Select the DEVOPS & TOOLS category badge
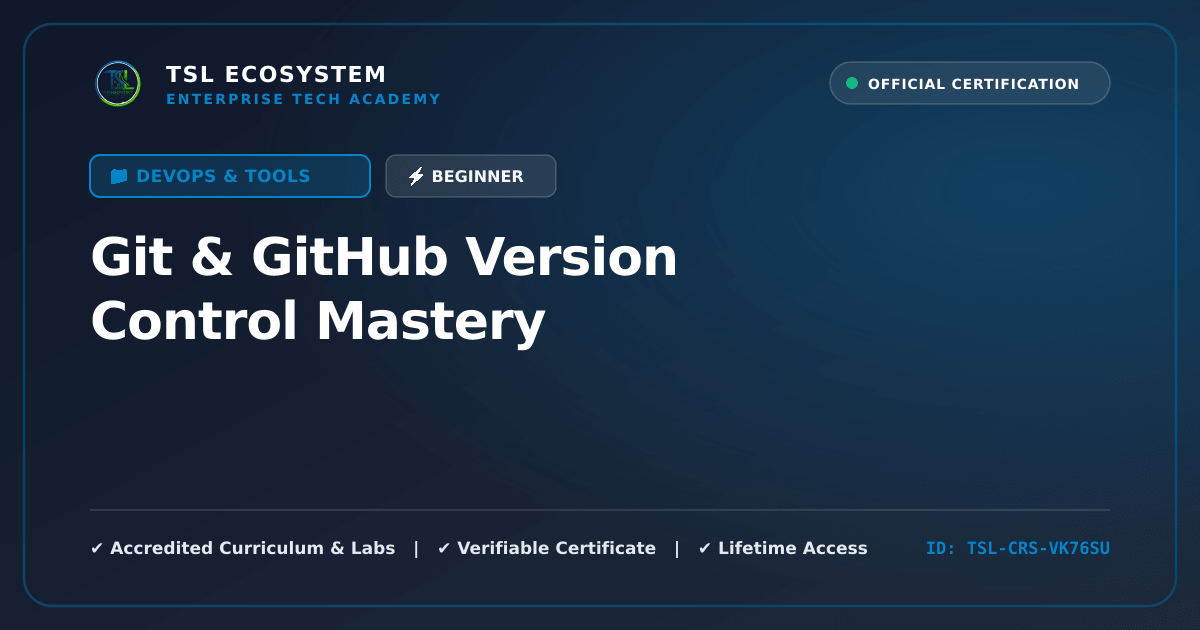The width and height of the screenshot is (1200, 630). [230, 176]
